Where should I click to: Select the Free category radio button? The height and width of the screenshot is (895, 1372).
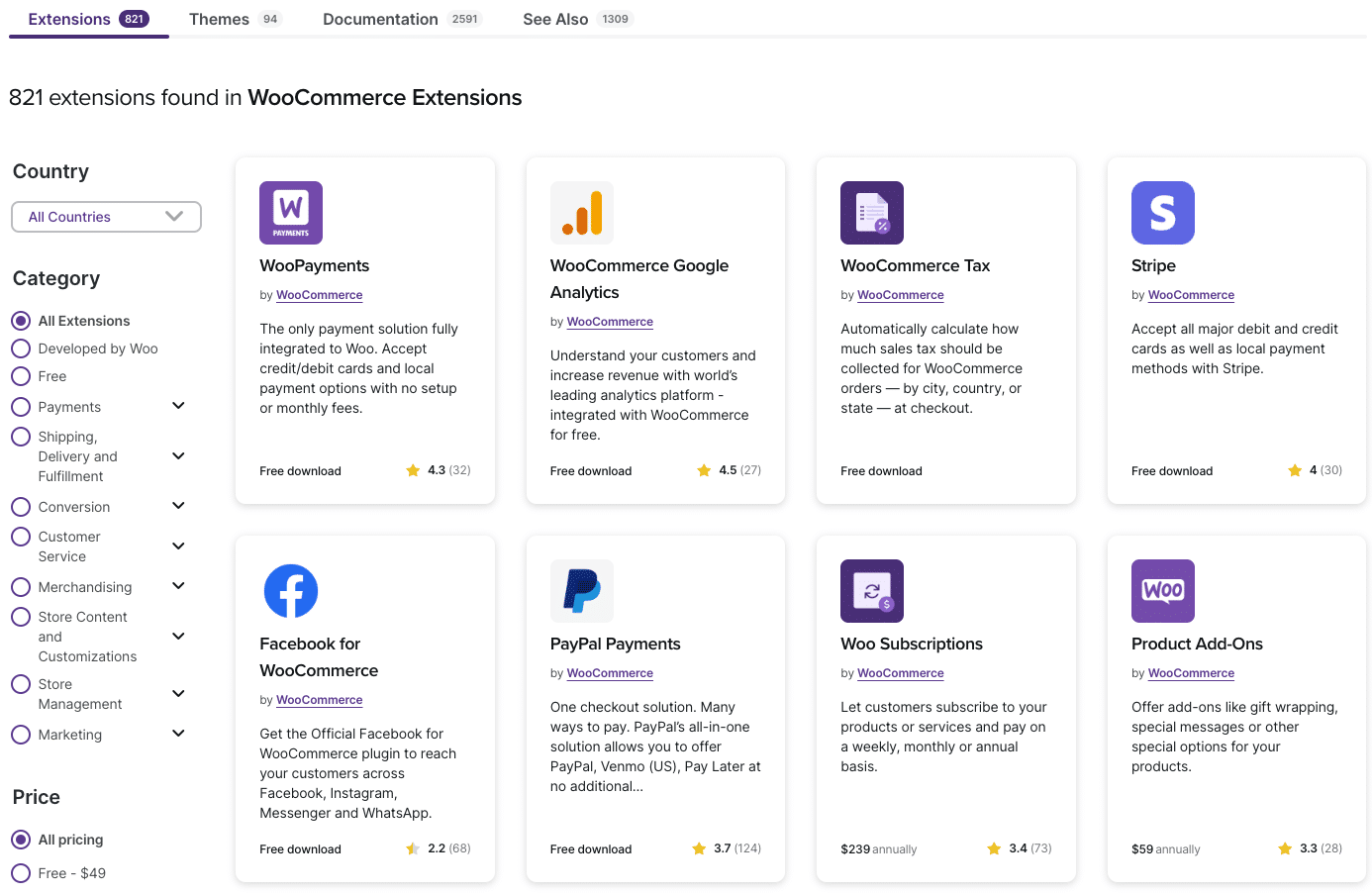(x=21, y=376)
